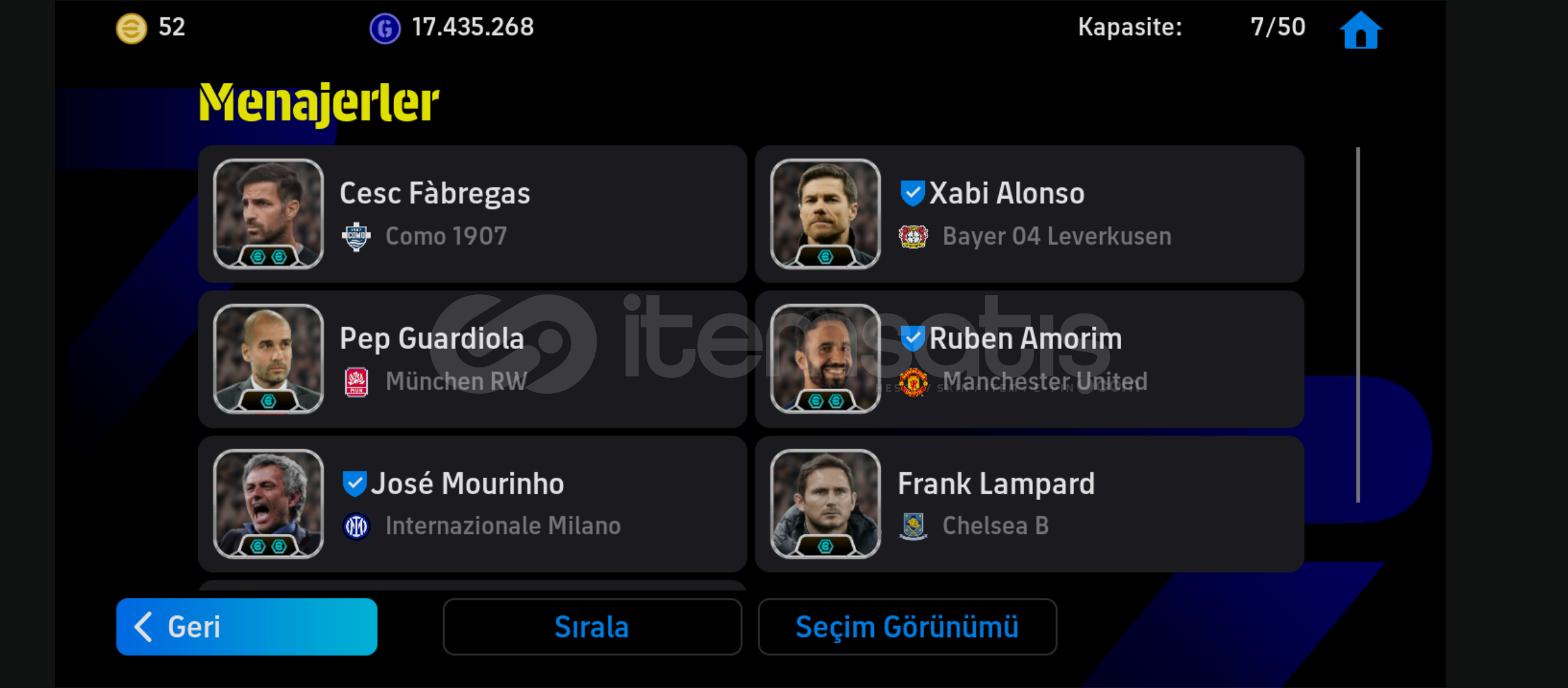Open the Seçim Görünümü view selector
Viewport: 1568px width, 688px height.
(907, 627)
